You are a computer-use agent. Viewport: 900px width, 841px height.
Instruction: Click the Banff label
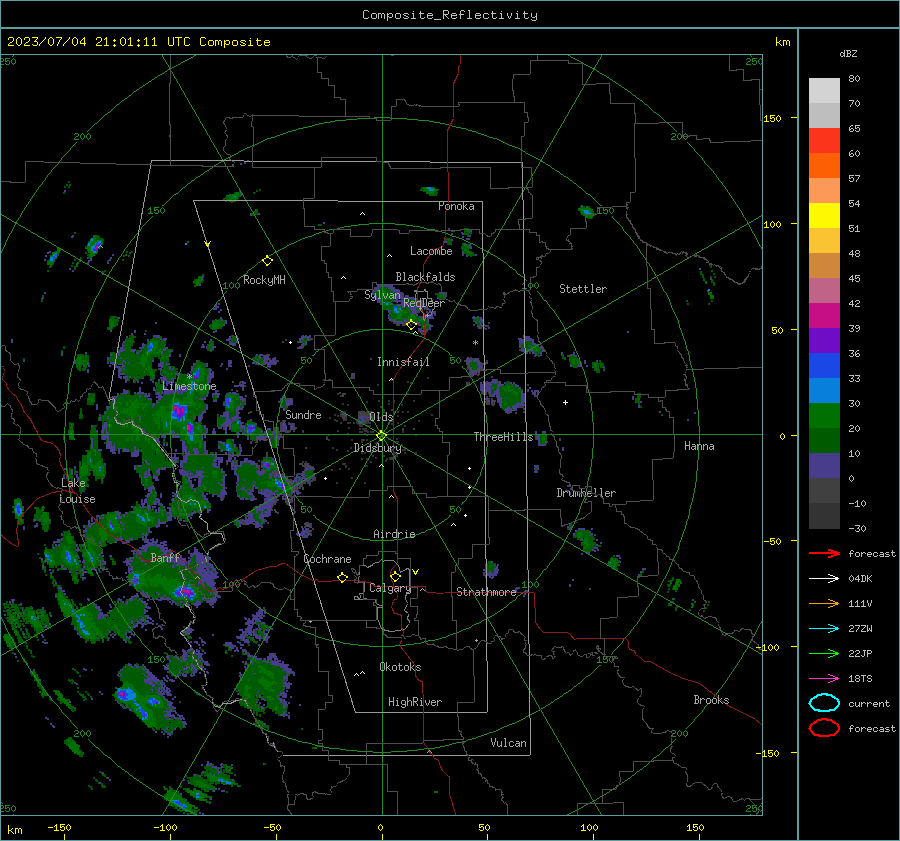click(165, 557)
